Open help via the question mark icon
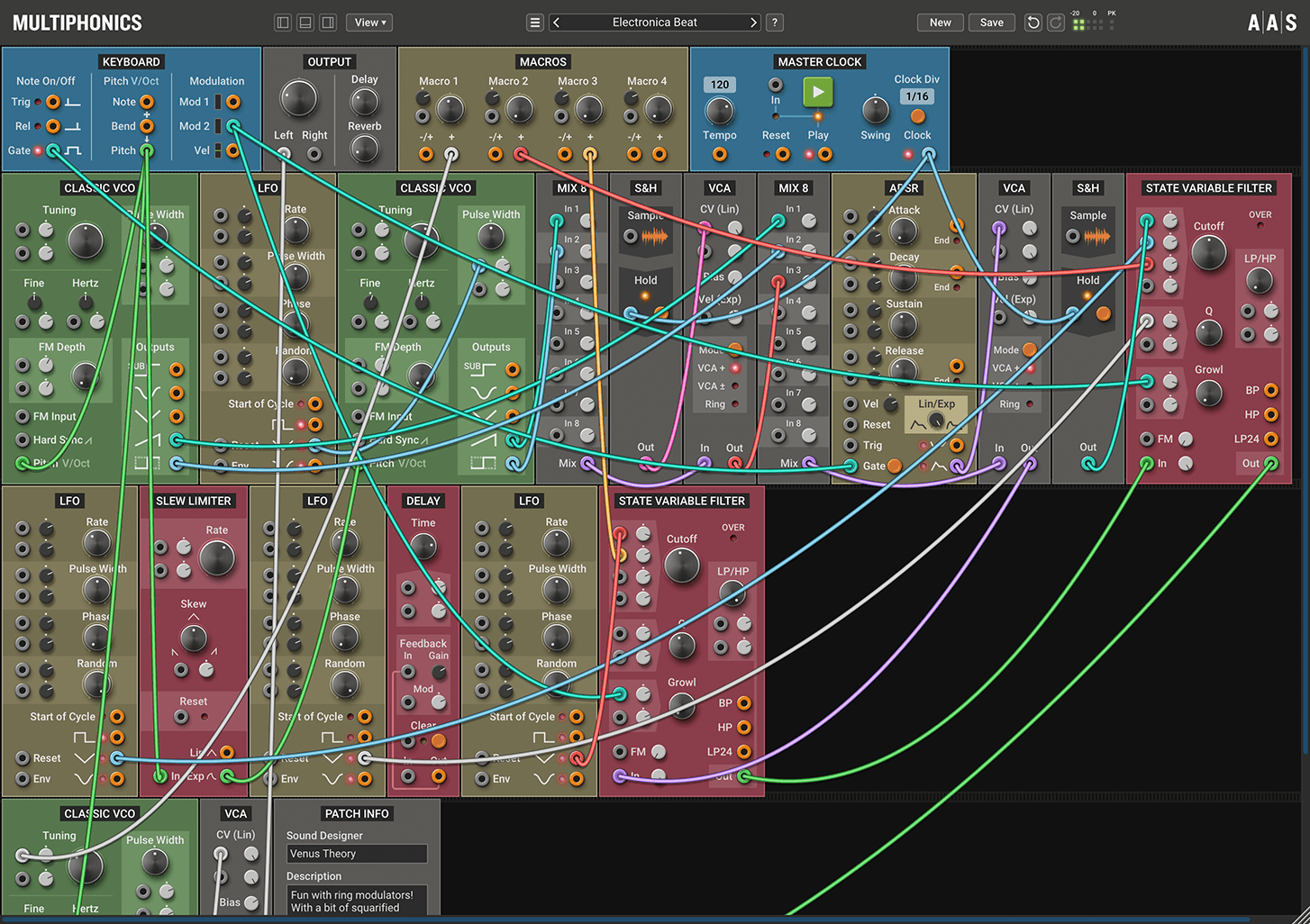Viewport: 1310px width, 924px height. [x=774, y=22]
